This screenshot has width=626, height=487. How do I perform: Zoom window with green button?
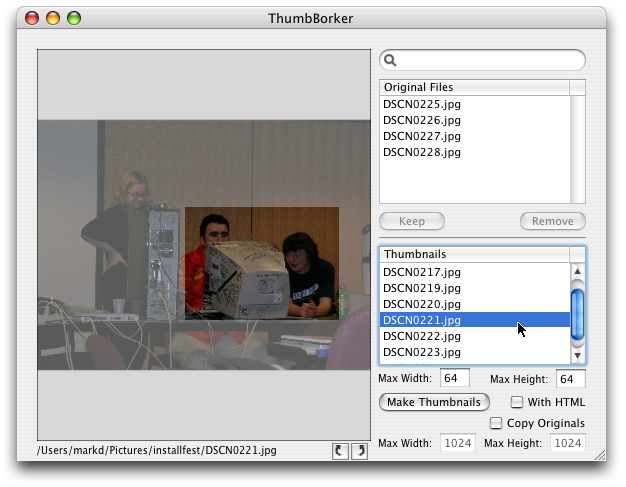[x=74, y=18]
